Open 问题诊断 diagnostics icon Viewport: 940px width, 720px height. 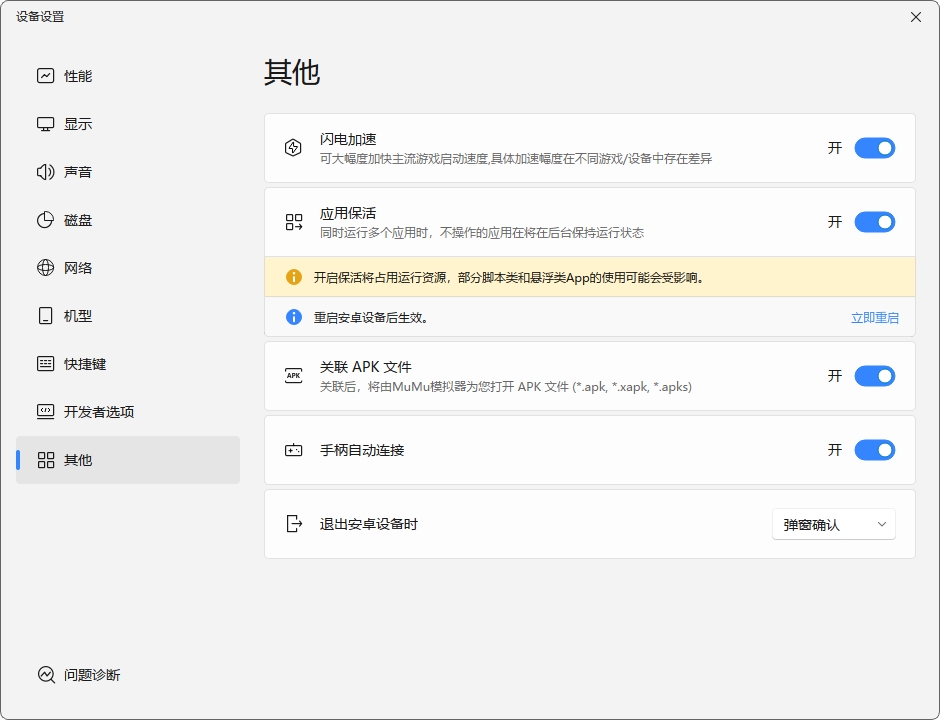point(46,674)
